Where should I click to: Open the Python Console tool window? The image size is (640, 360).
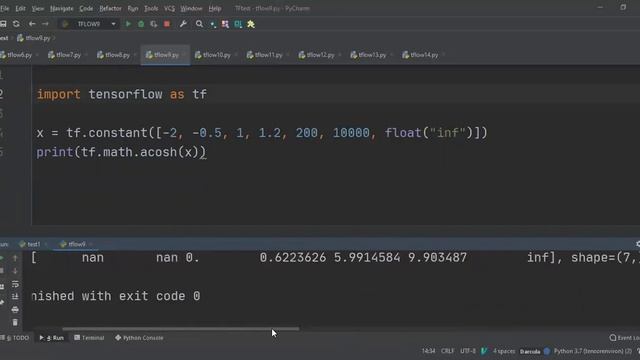(x=139, y=338)
